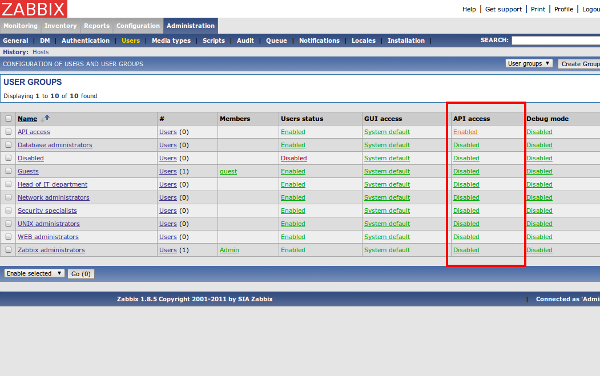Switch to the Monitoring tab
The image size is (600, 376).
[21, 26]
